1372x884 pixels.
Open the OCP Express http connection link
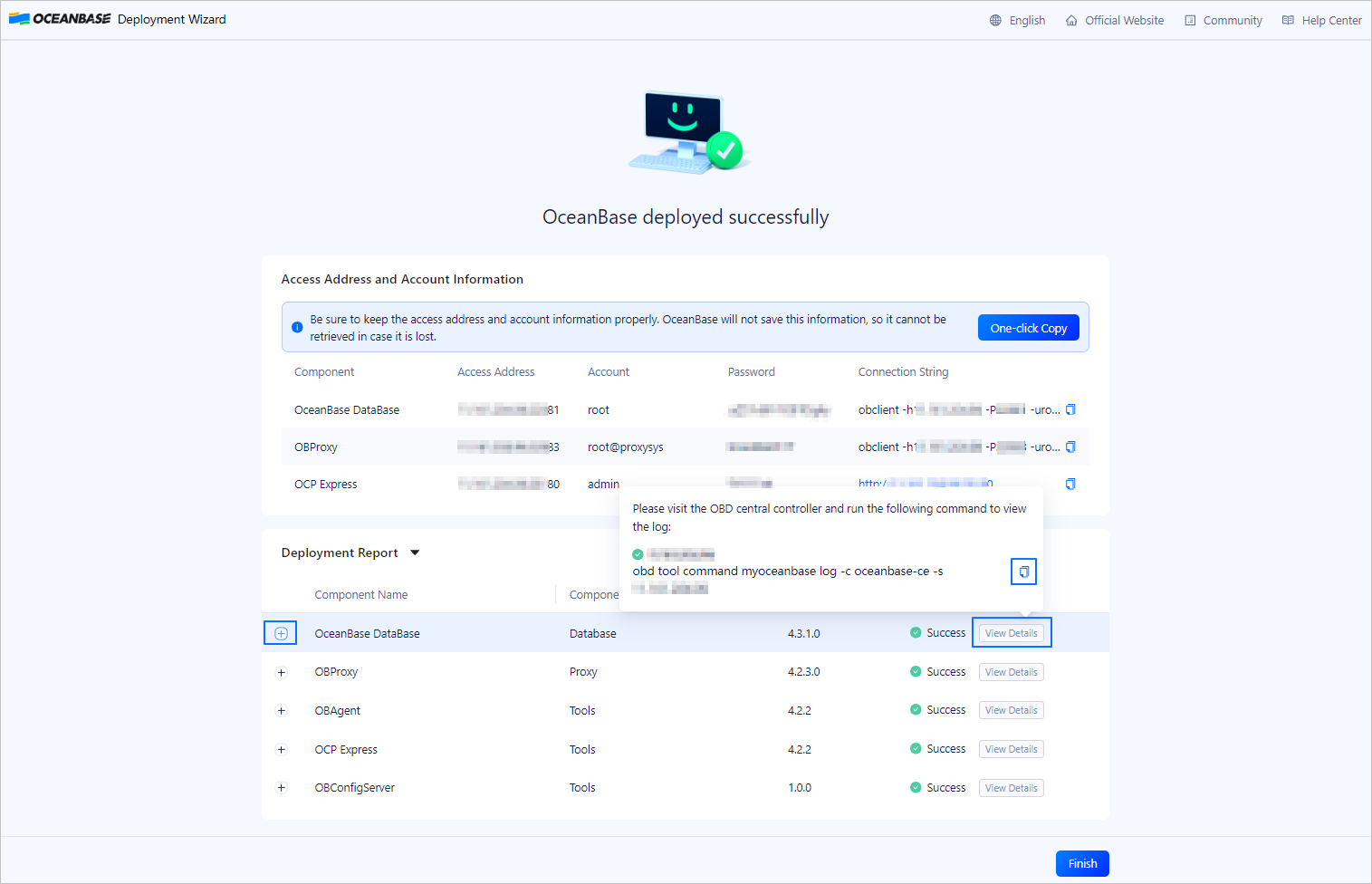pos(925,484)
